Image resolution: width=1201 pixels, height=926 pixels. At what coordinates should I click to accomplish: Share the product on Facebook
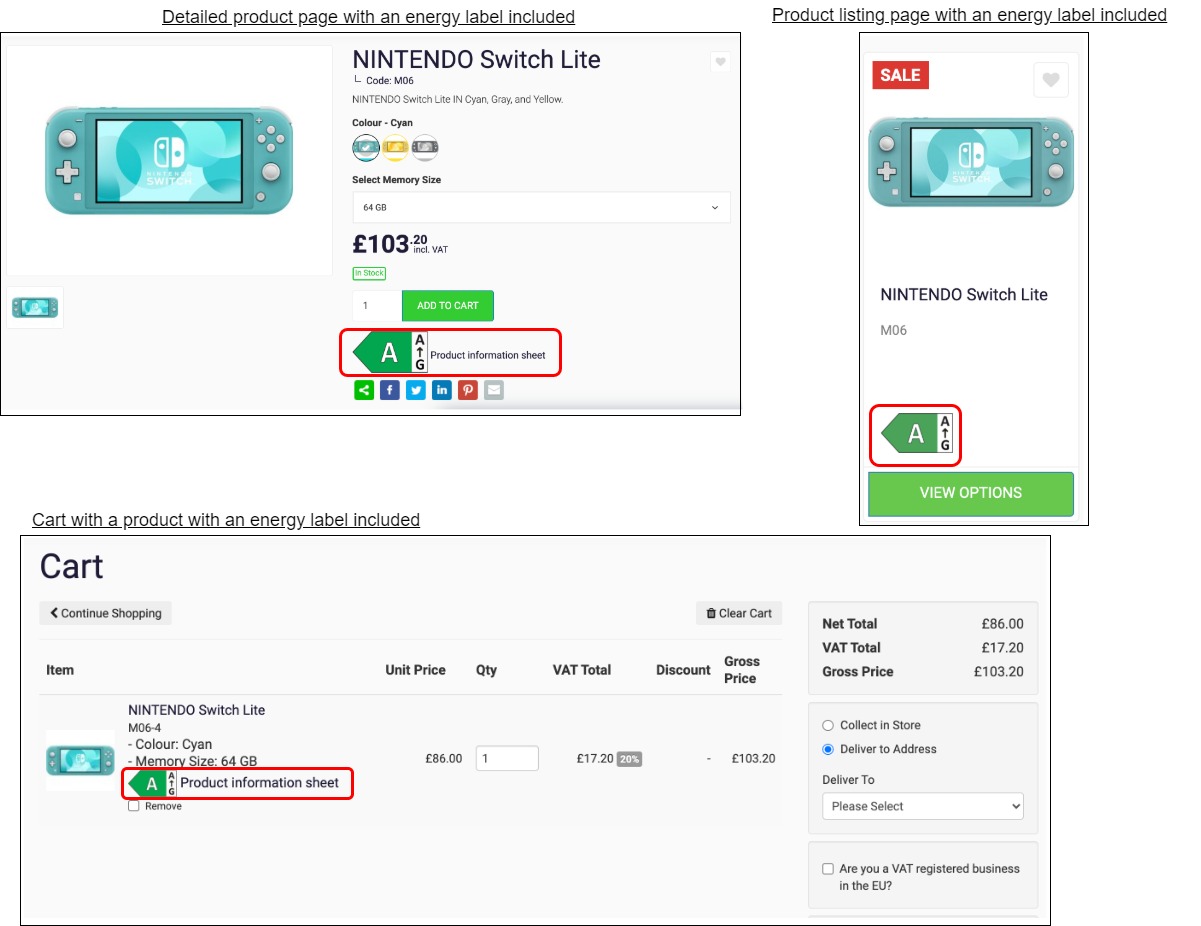point(390,390)
